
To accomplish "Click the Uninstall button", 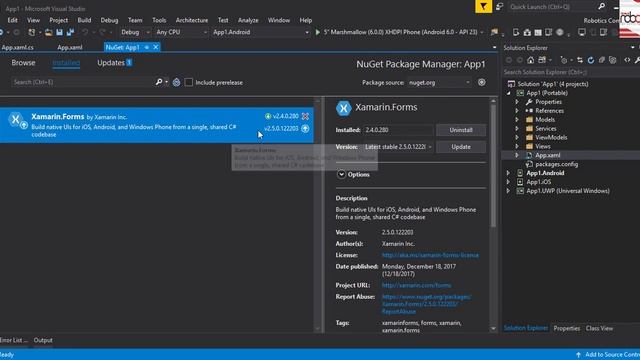I will pos(461,130).
